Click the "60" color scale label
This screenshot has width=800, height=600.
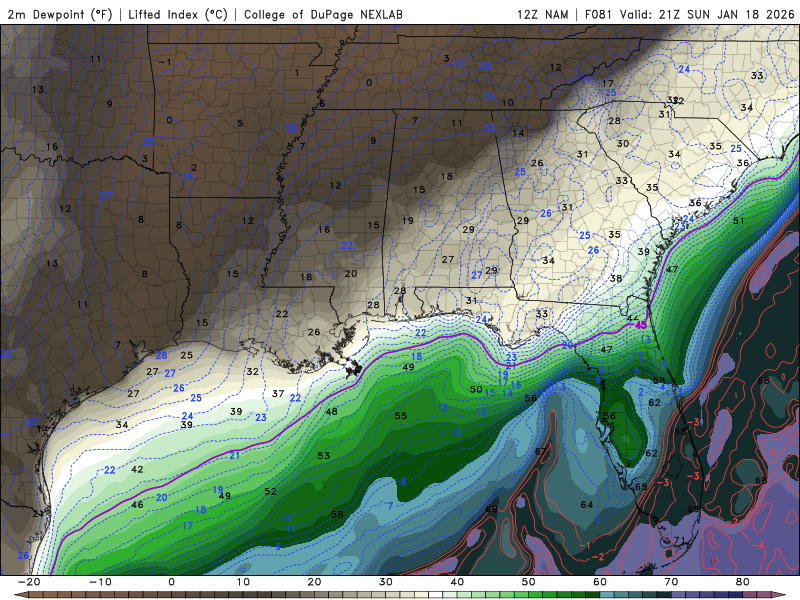pyautogui.click(x=600, y=582)
